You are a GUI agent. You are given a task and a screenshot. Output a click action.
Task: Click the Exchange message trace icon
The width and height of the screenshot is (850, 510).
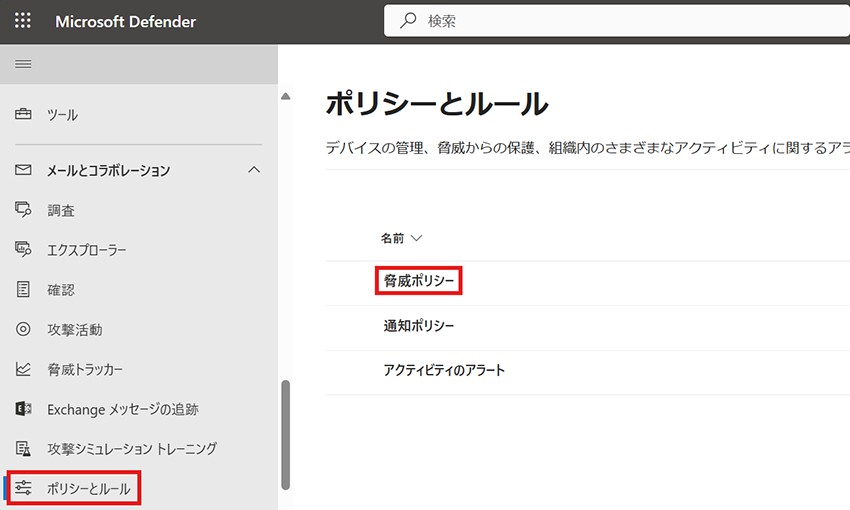(23, 409)
